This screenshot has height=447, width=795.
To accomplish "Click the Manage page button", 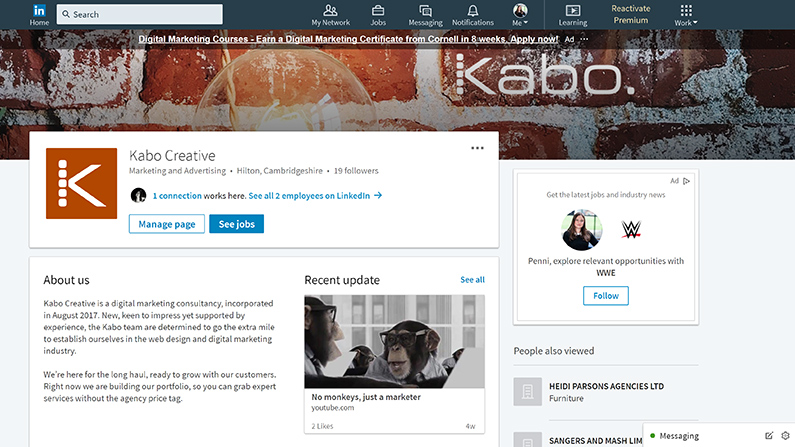I will tap(167, 224).
